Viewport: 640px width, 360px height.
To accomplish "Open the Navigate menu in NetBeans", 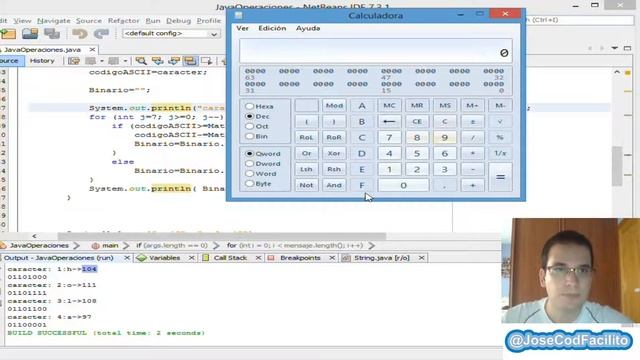I will pos(53,20).
